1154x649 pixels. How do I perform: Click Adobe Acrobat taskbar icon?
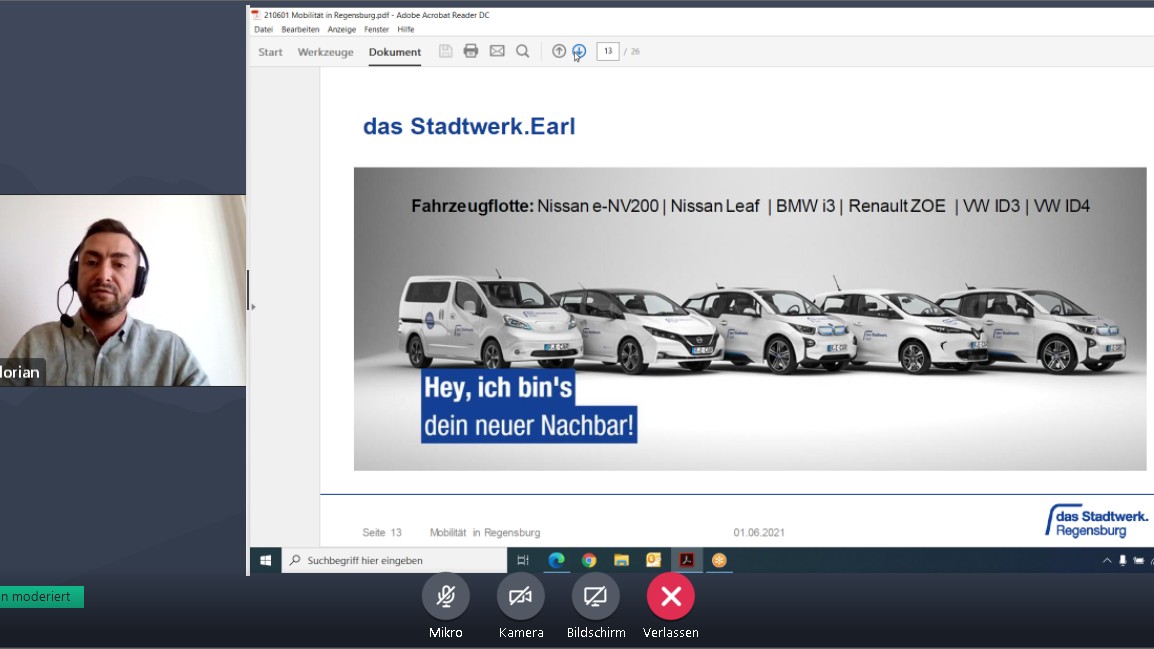[687, 560]
